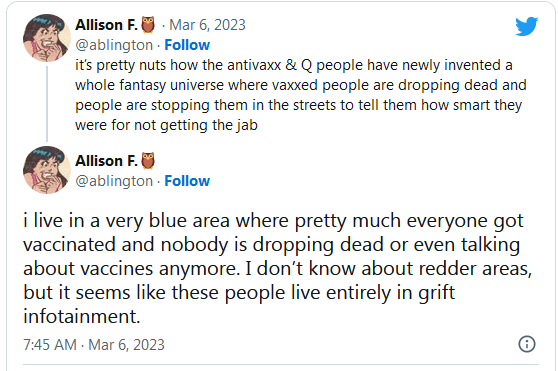Click the avatar beside the first tweet
558x371 pixels.
click(x=47, y=38)
